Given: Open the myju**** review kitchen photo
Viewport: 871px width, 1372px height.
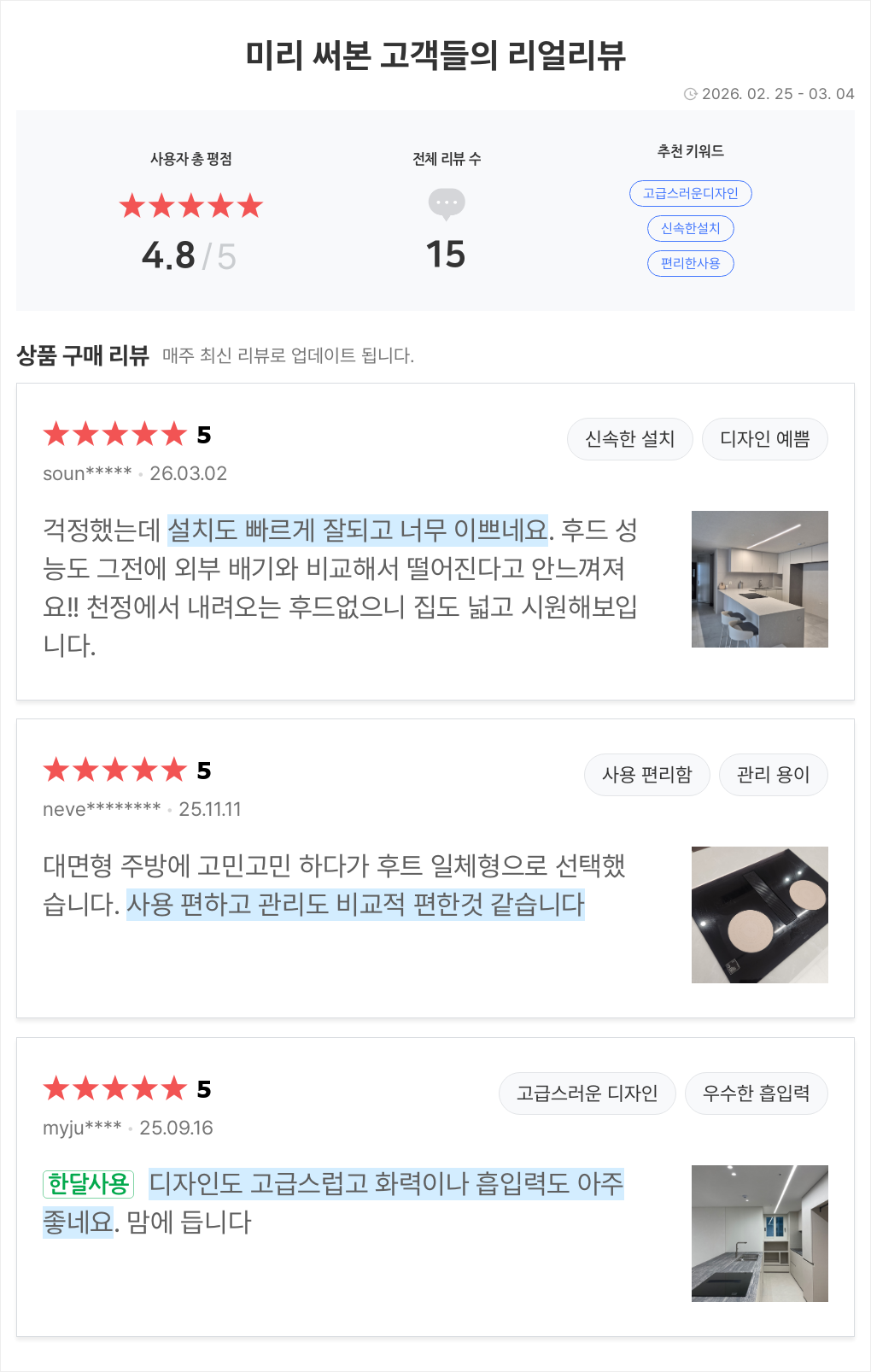Looking at the screenshot, I should pos(759,1234).
